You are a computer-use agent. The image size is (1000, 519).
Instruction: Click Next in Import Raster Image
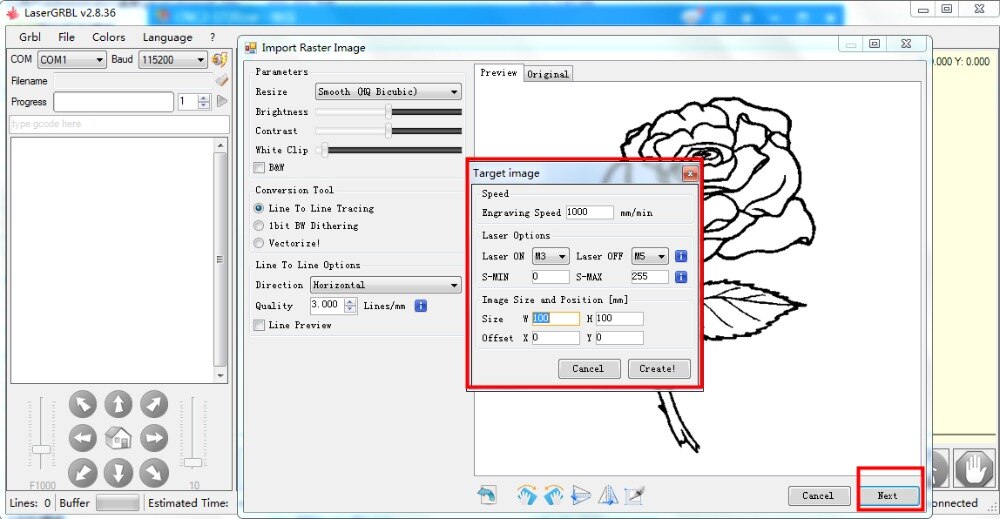pos(888,496)
